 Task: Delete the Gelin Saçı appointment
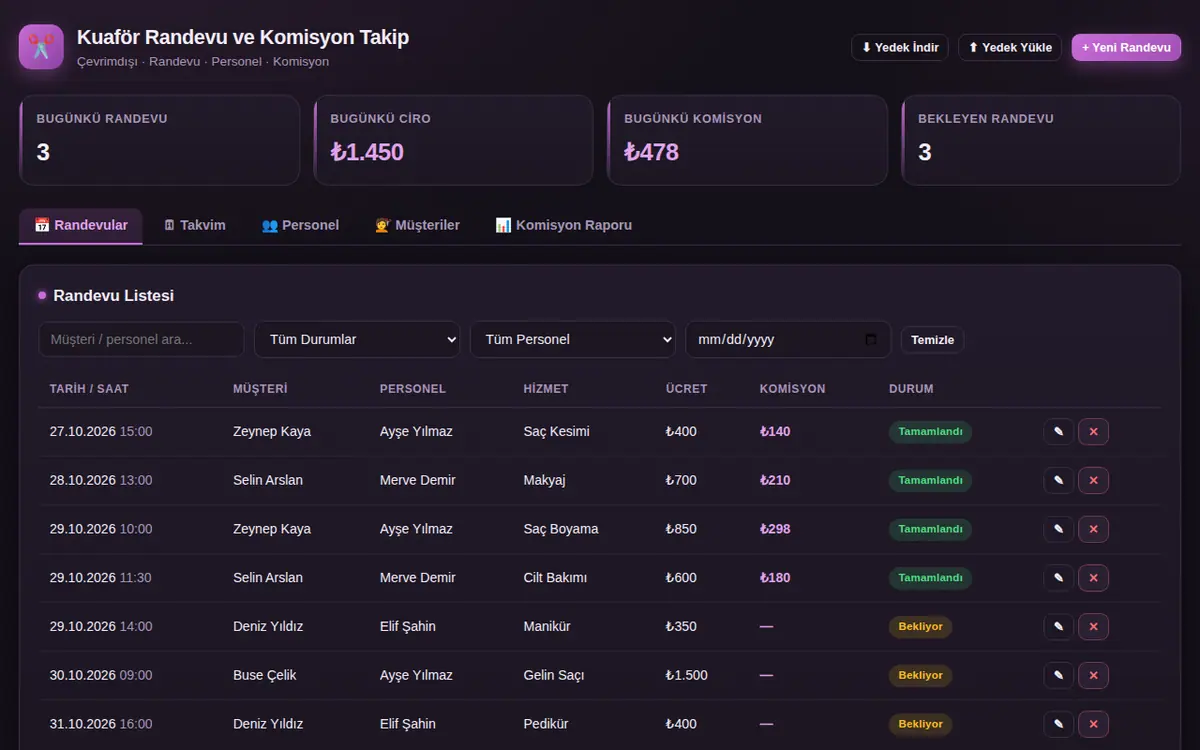[1093, 675]
